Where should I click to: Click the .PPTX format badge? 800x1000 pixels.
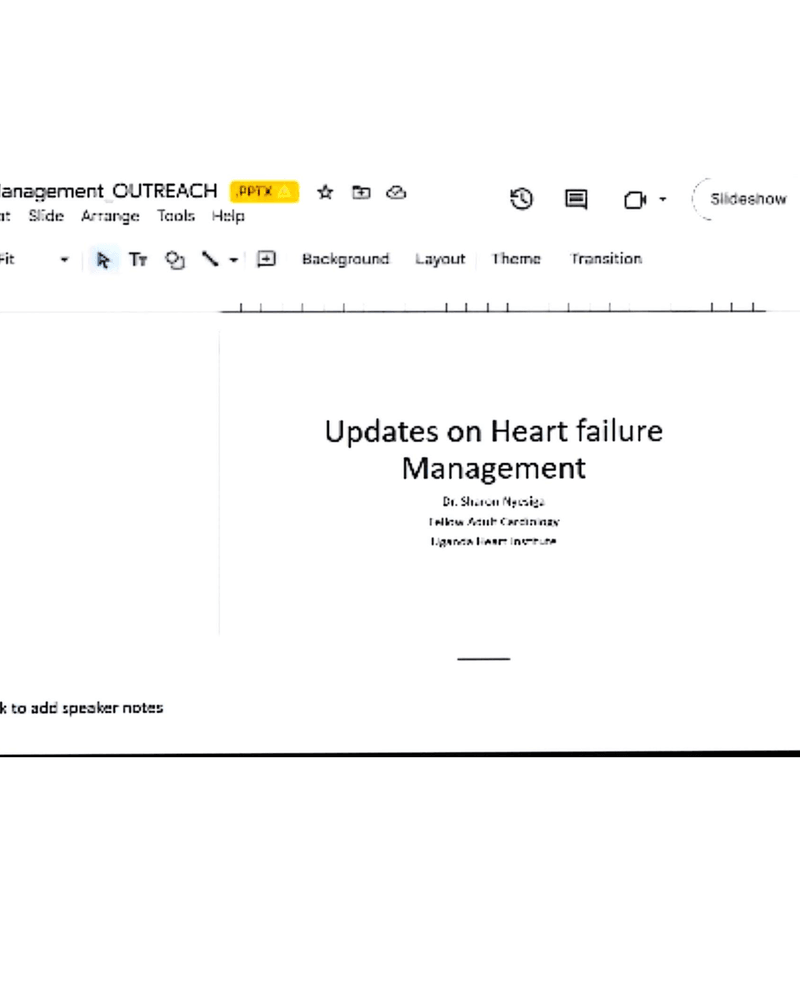click(x=264, y=191)
